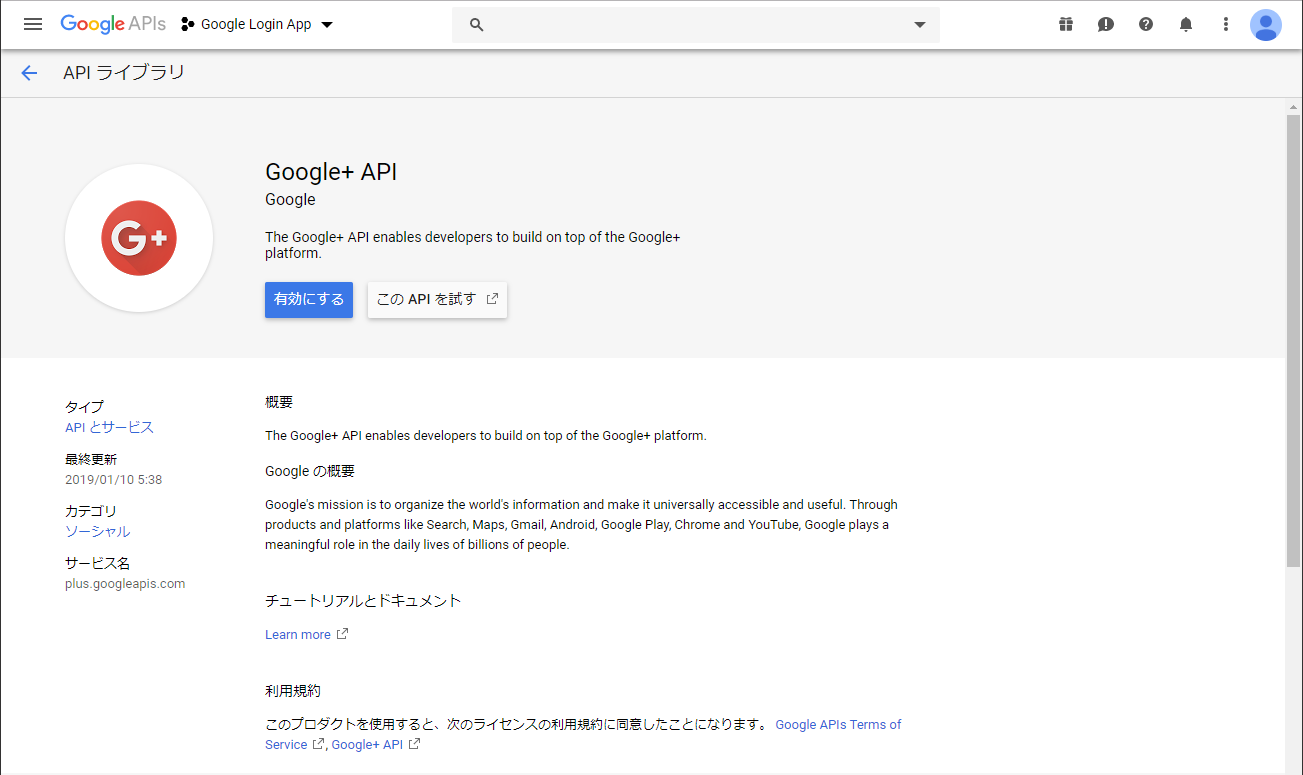
Task: Click the plus.googleapis.com service name
Action: tap(125, 583)
